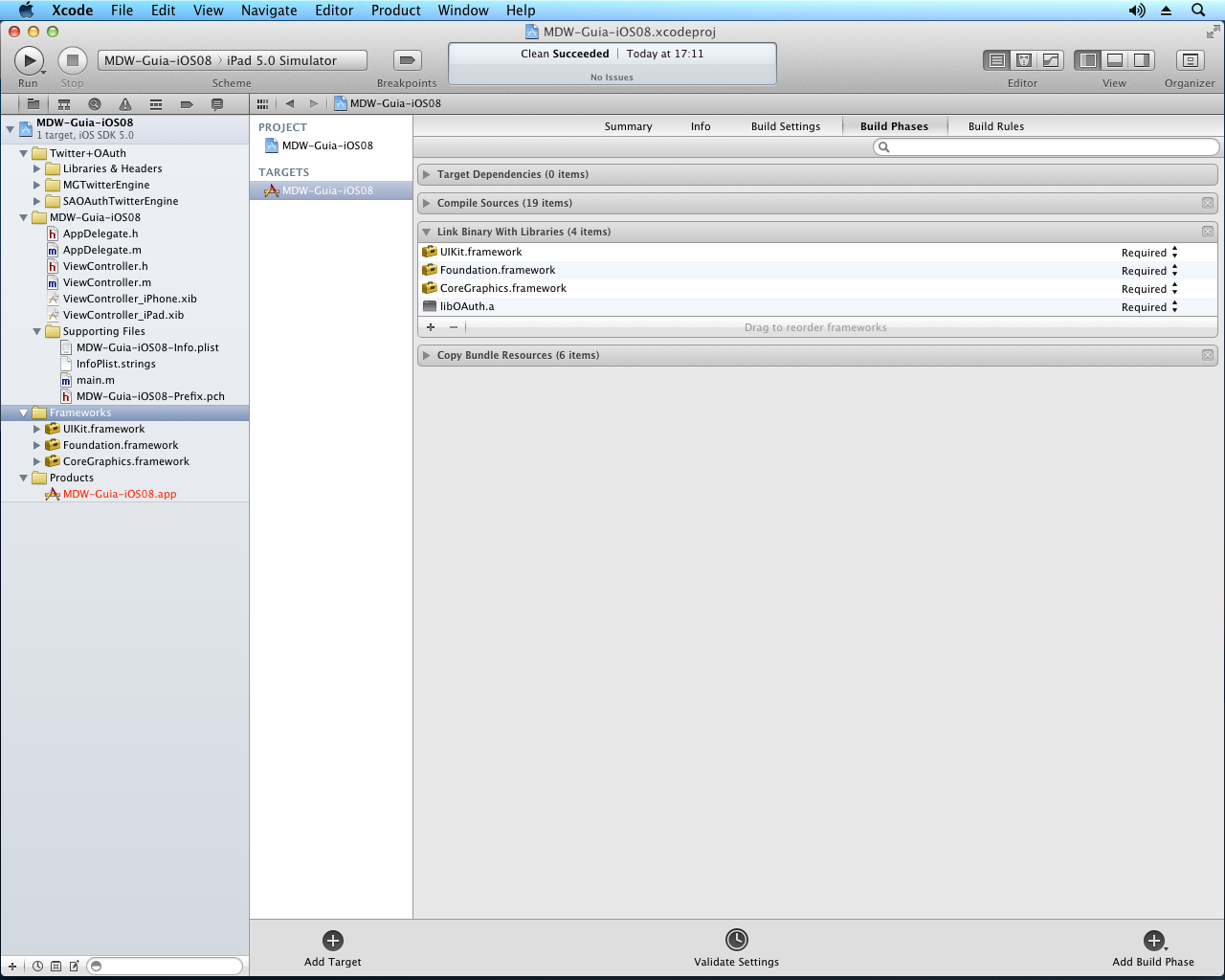Open the scheme selector MDW-Guia-iOS08
This screenshot has height=980, width=1225.
point(158,60)
